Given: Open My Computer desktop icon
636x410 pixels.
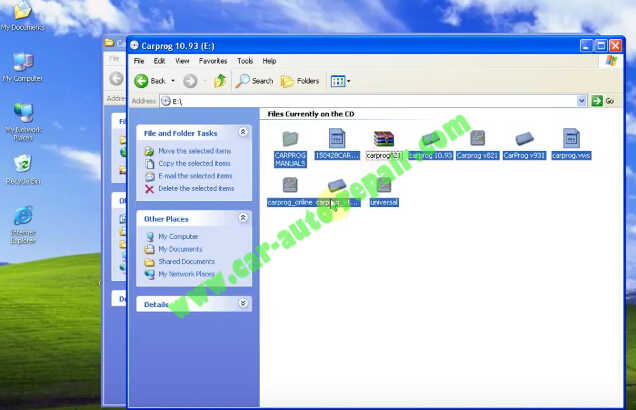Looking at the screenshot, I should pos(23,67).
